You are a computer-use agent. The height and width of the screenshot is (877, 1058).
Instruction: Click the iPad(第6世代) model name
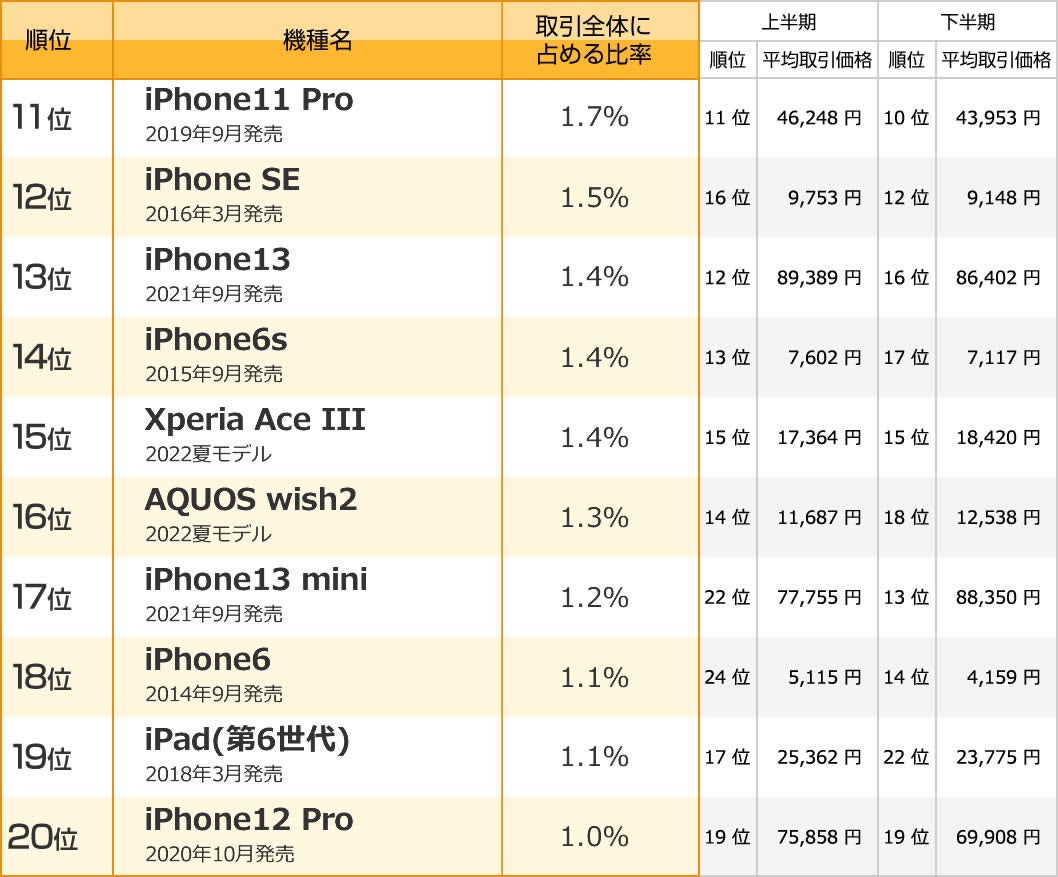[x=247, y=739]
